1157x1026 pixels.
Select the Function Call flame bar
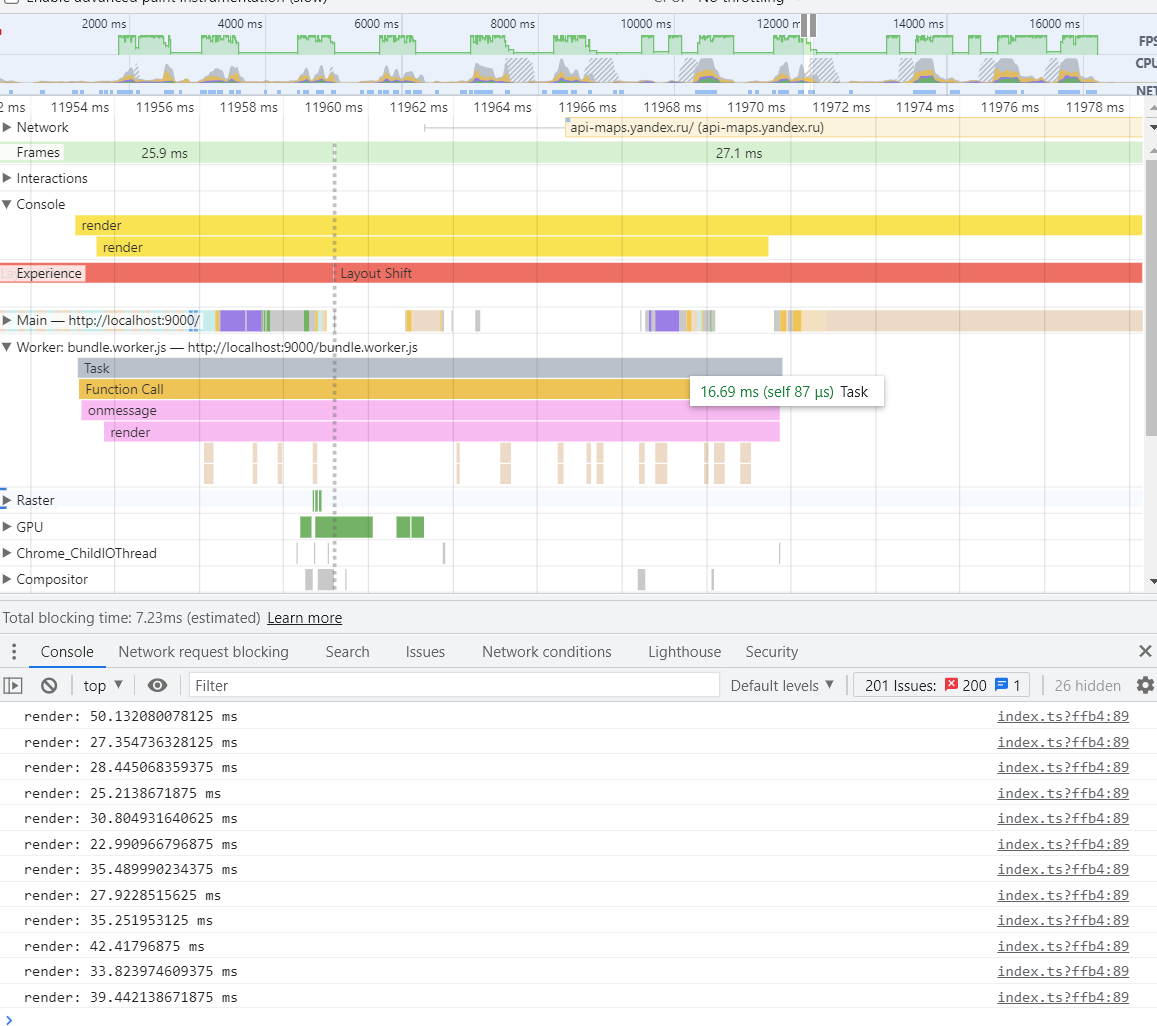384,389
